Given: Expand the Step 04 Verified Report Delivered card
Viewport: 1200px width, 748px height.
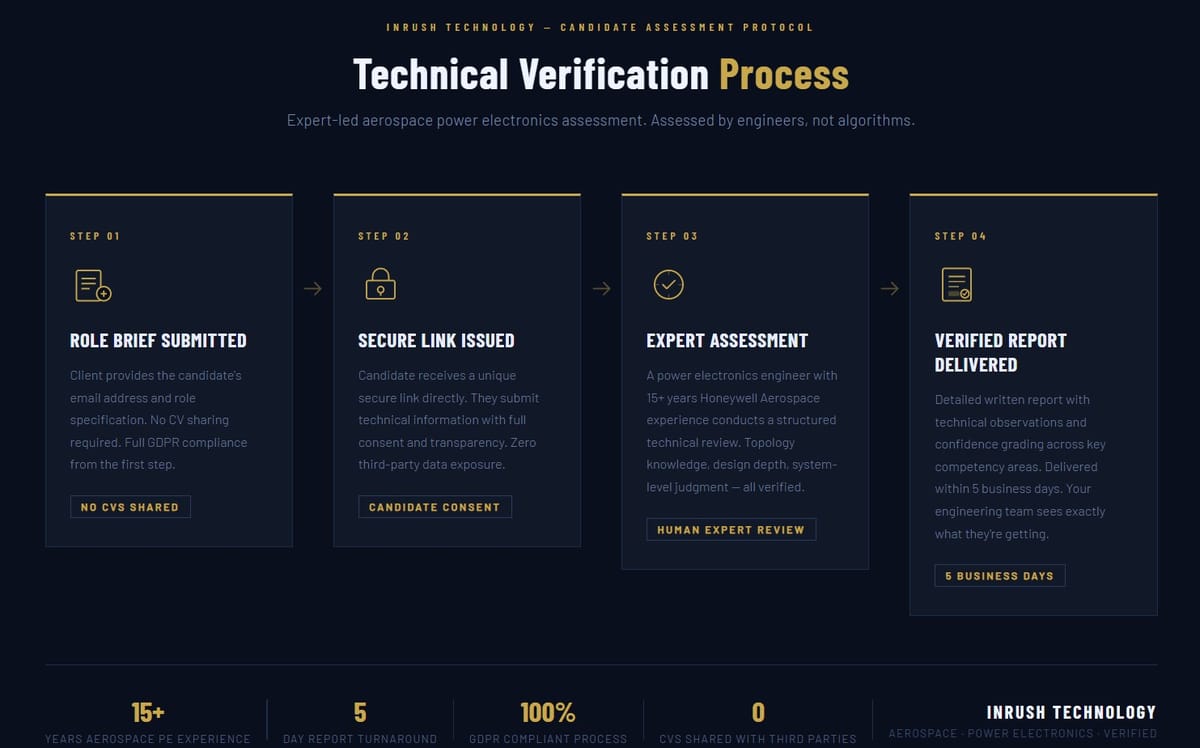Looking at the screenshot, I should [x=1033, y=400].
